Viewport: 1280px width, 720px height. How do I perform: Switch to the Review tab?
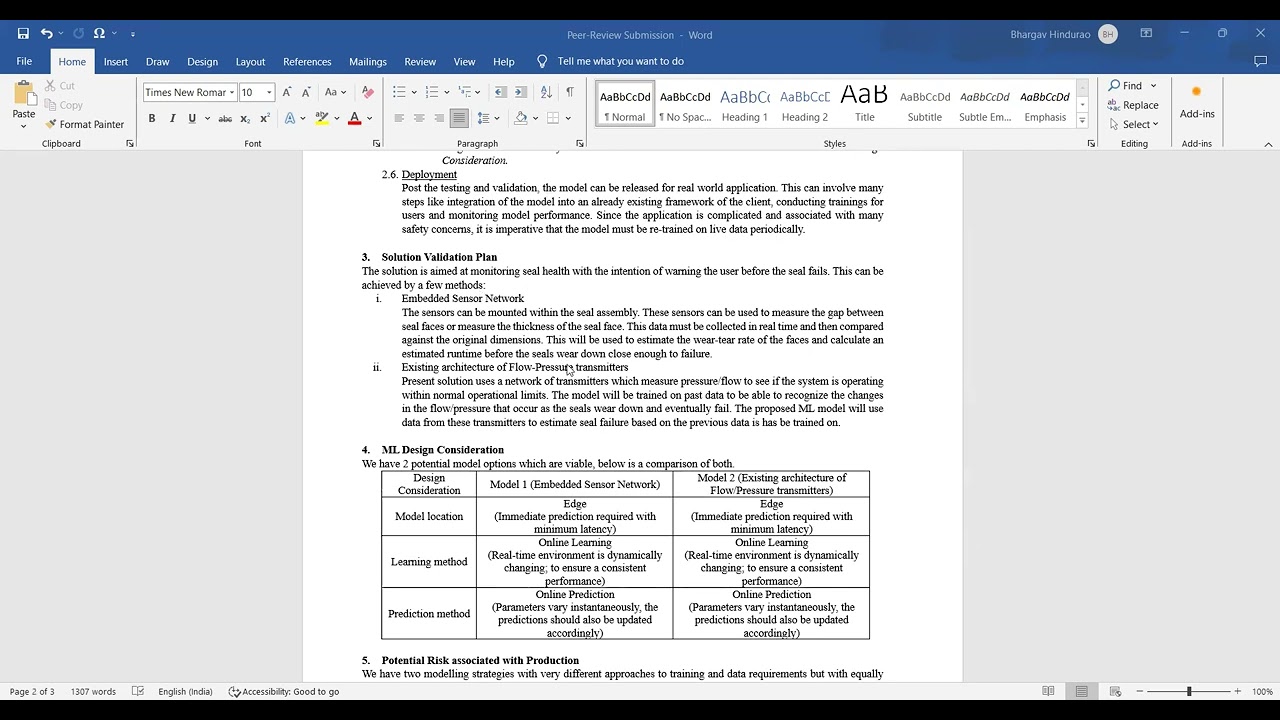point(420,62)
